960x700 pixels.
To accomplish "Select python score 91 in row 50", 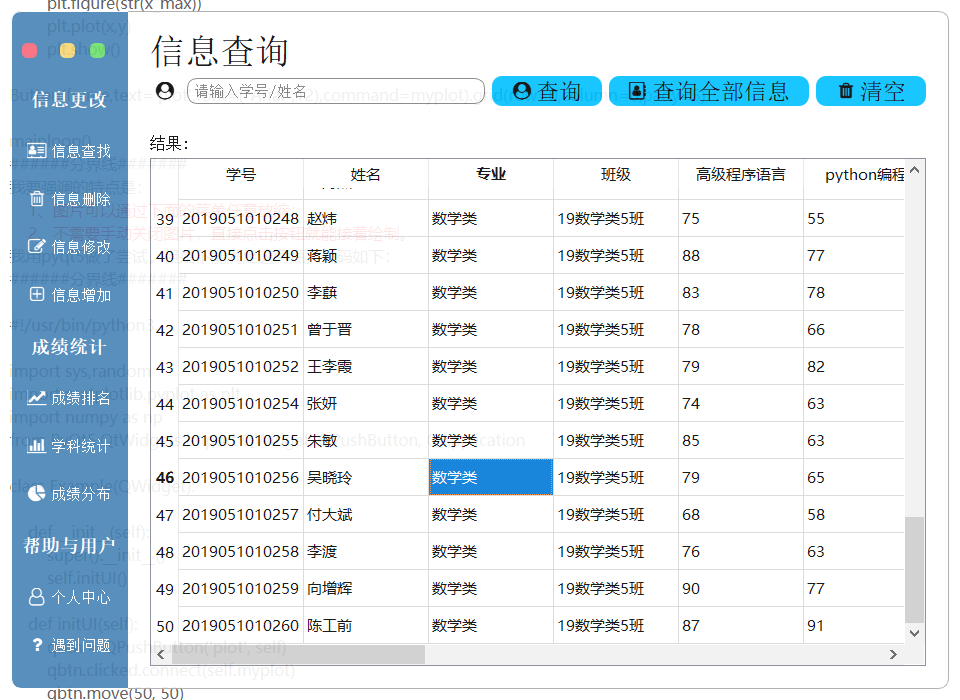I will [854, 626].
